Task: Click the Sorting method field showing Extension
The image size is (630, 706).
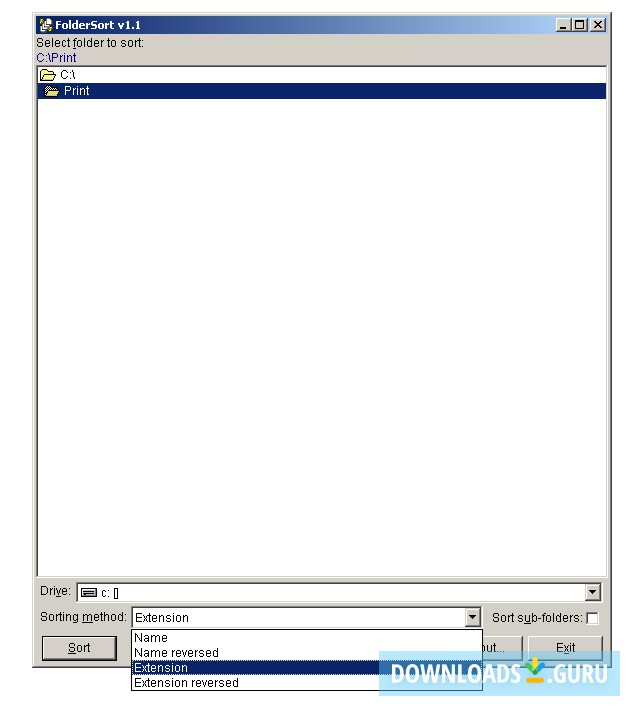Action: pyautogui.click(x=306, y=617)
